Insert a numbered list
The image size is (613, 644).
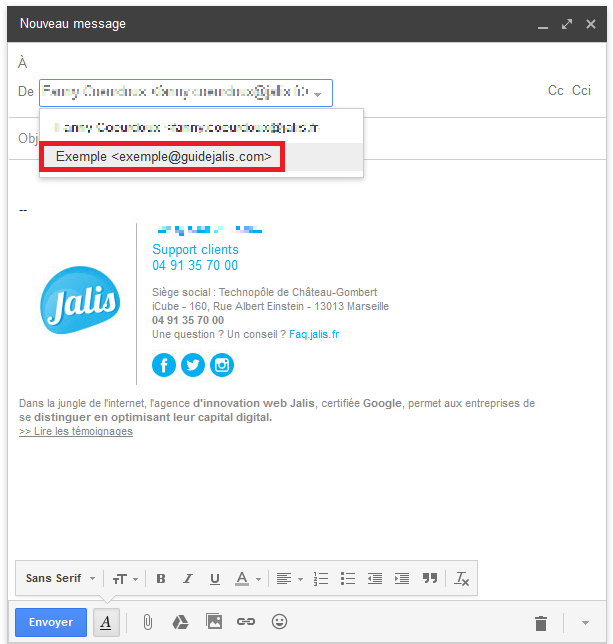(x=321, y=578)
